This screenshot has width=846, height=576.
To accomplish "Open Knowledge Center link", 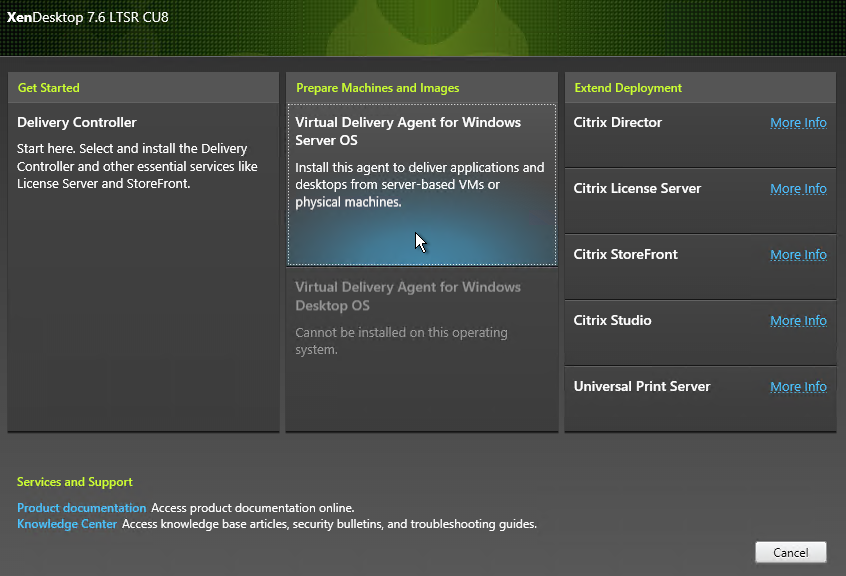I will tap(67, 524).
